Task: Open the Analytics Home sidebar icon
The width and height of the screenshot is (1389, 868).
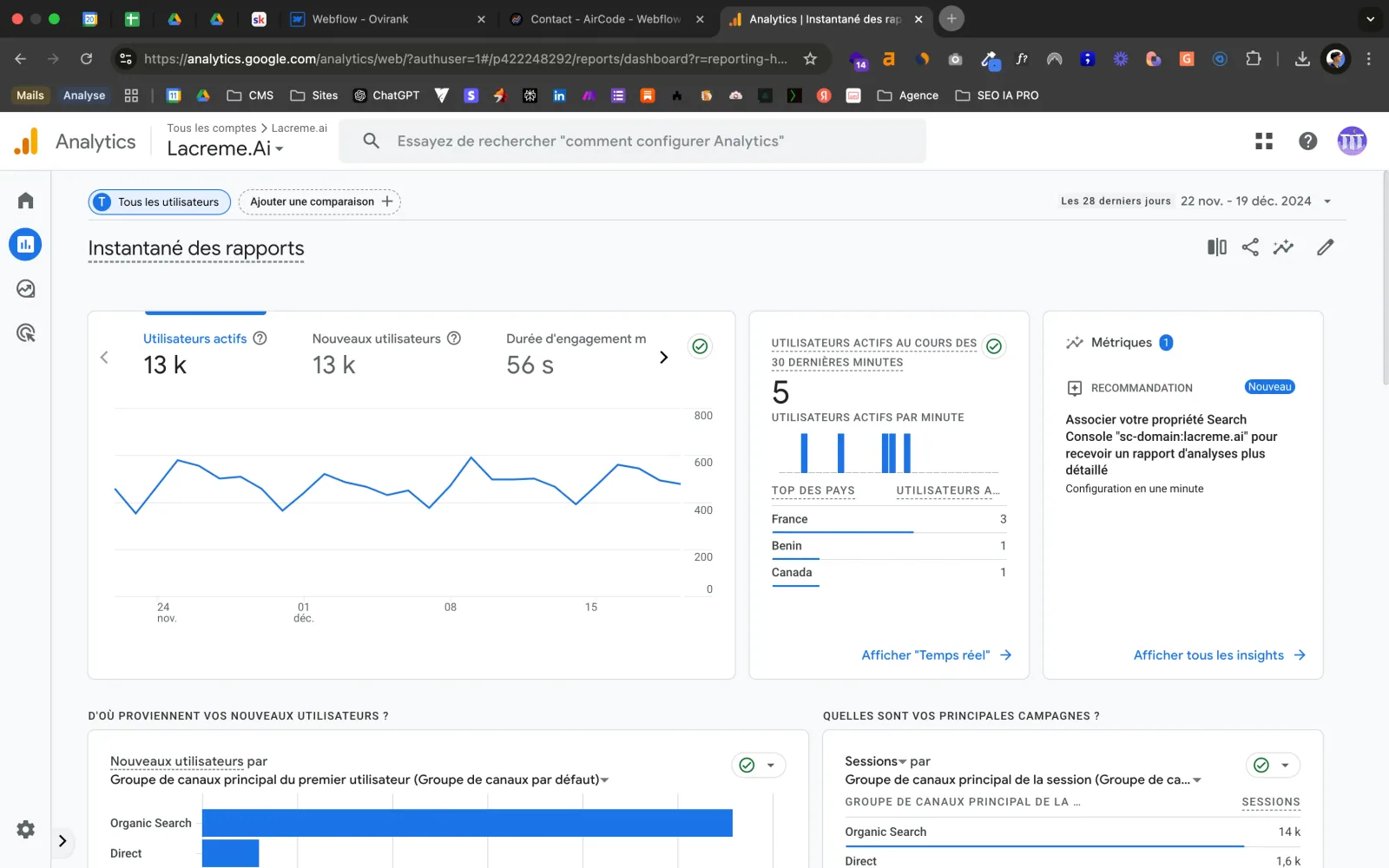Action: pyautogui.click(x=25, y=201)
